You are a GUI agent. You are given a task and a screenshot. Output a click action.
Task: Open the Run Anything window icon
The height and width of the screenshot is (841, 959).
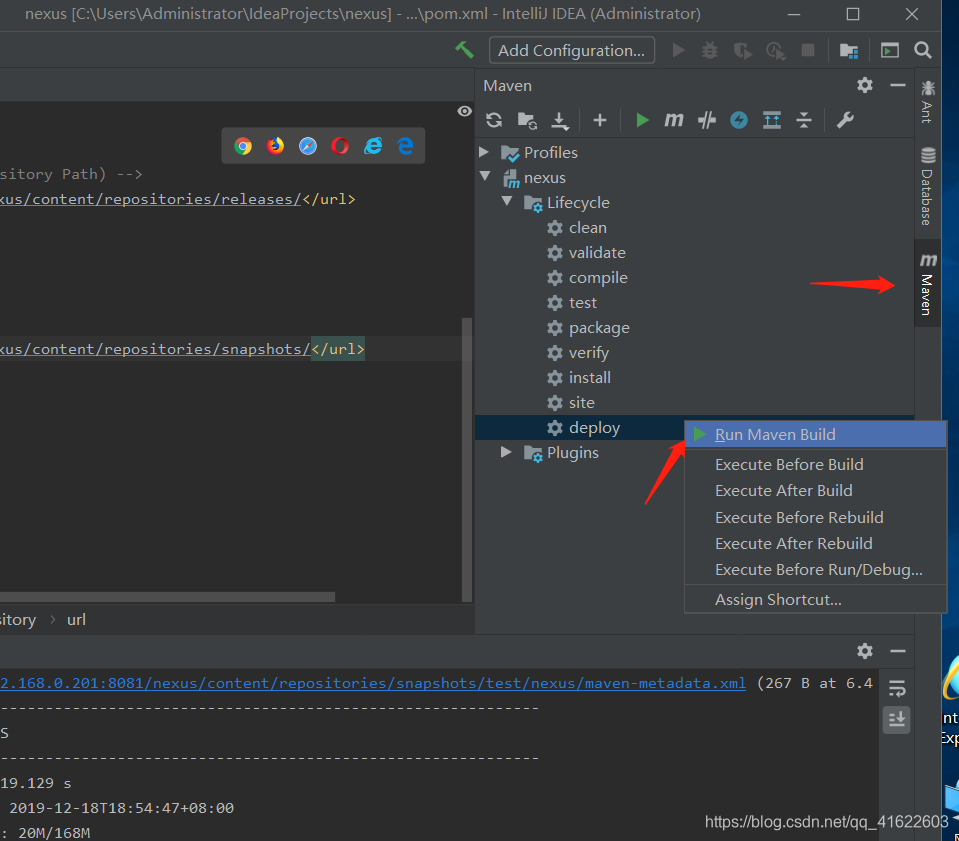pos(890,50)
